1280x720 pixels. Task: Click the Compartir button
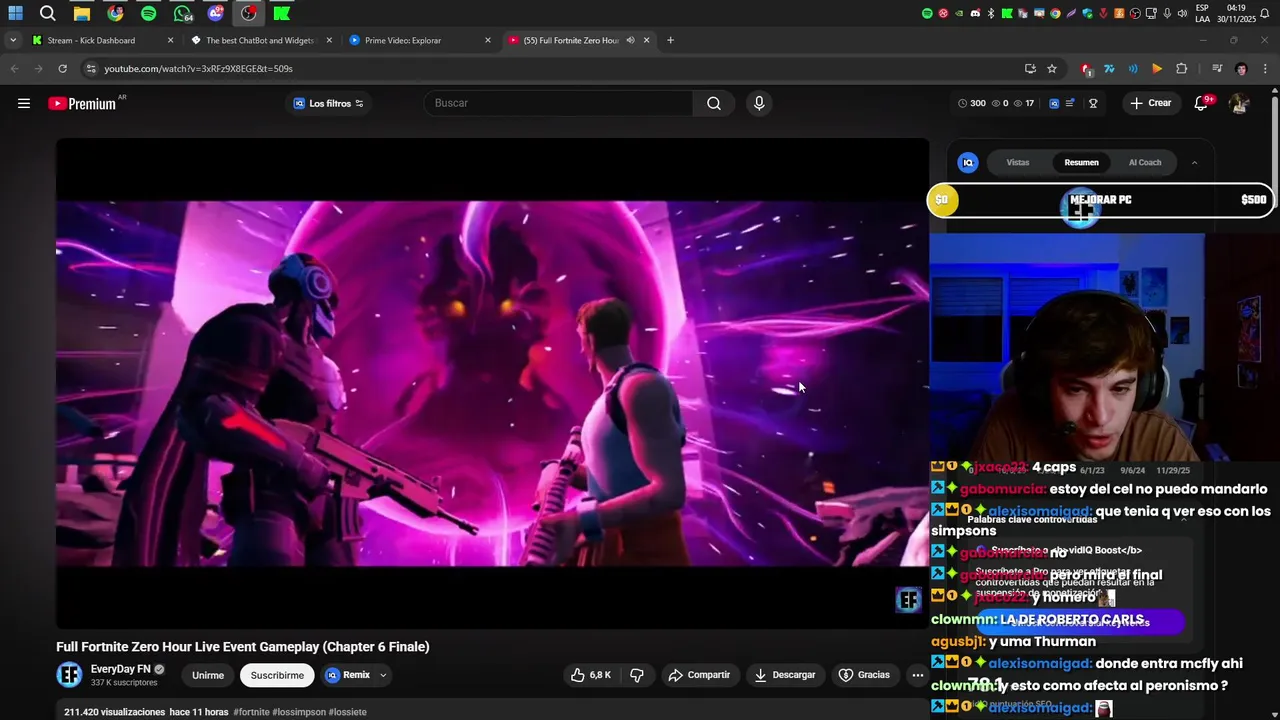pyautogui.click(x=699, y=675)
